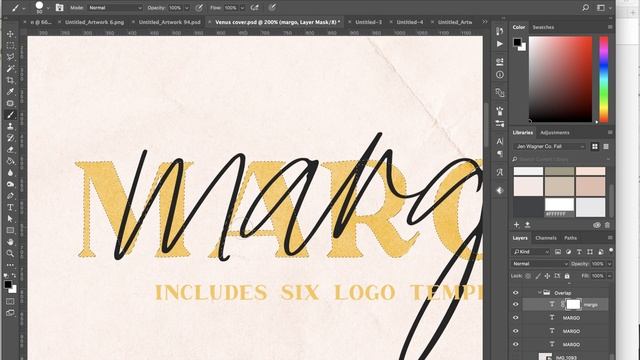
Task: Toggle filter for type layers
Action: point(579,252)
